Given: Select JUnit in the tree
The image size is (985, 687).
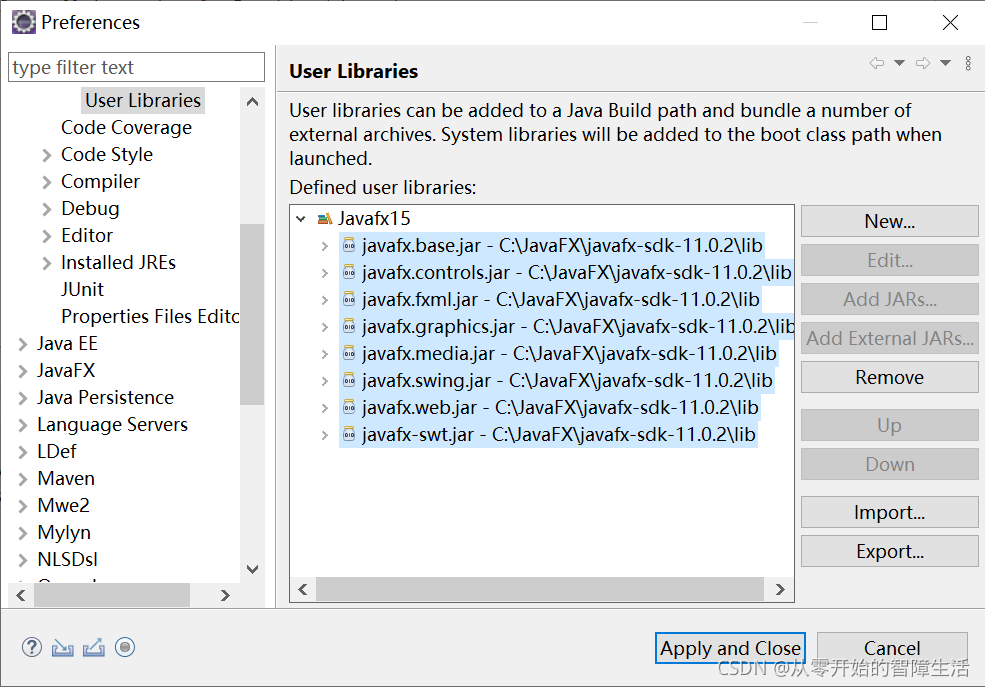Looking at the screenshot, I should click(x=82, y=289).
